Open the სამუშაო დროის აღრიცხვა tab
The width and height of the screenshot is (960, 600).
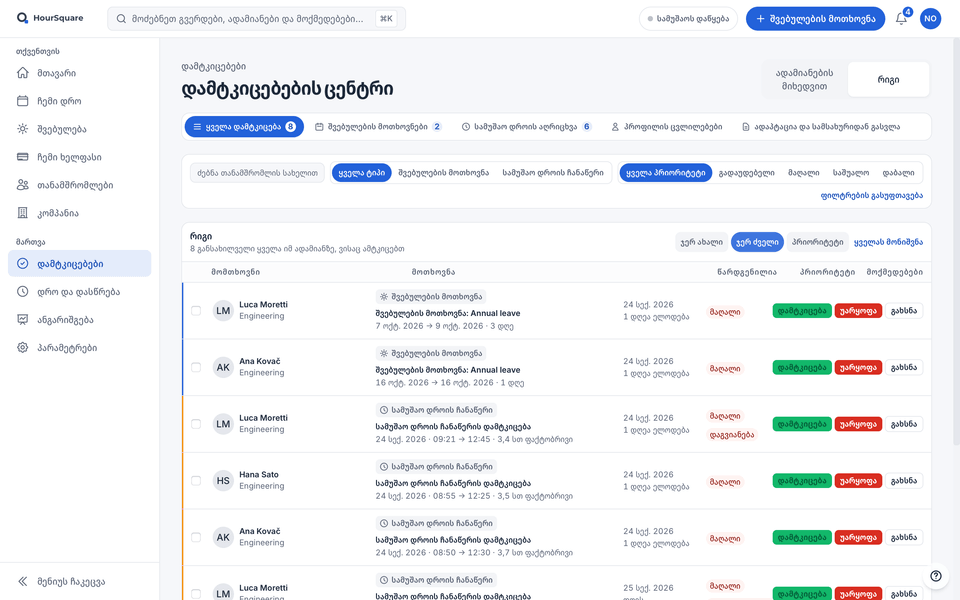(x=526, y=127)
